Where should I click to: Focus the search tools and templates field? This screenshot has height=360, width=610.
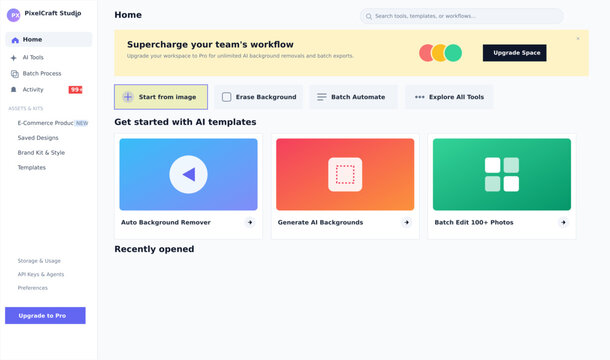pos(462,16)
